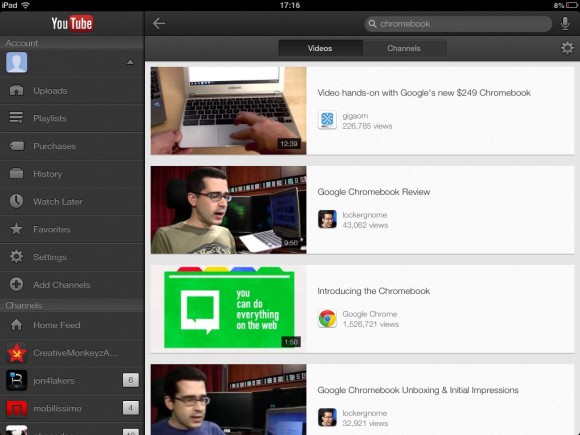Open Watch Later clock icon

click(16, 201)
